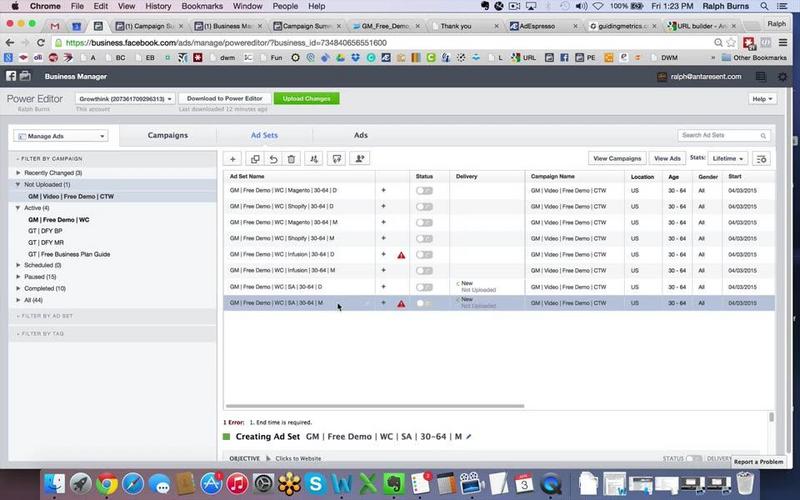Image resolution: width=800 pixels, height=500 pixels.
Task: Click the edit pencil next to ad set name
Action: point(469,437)
